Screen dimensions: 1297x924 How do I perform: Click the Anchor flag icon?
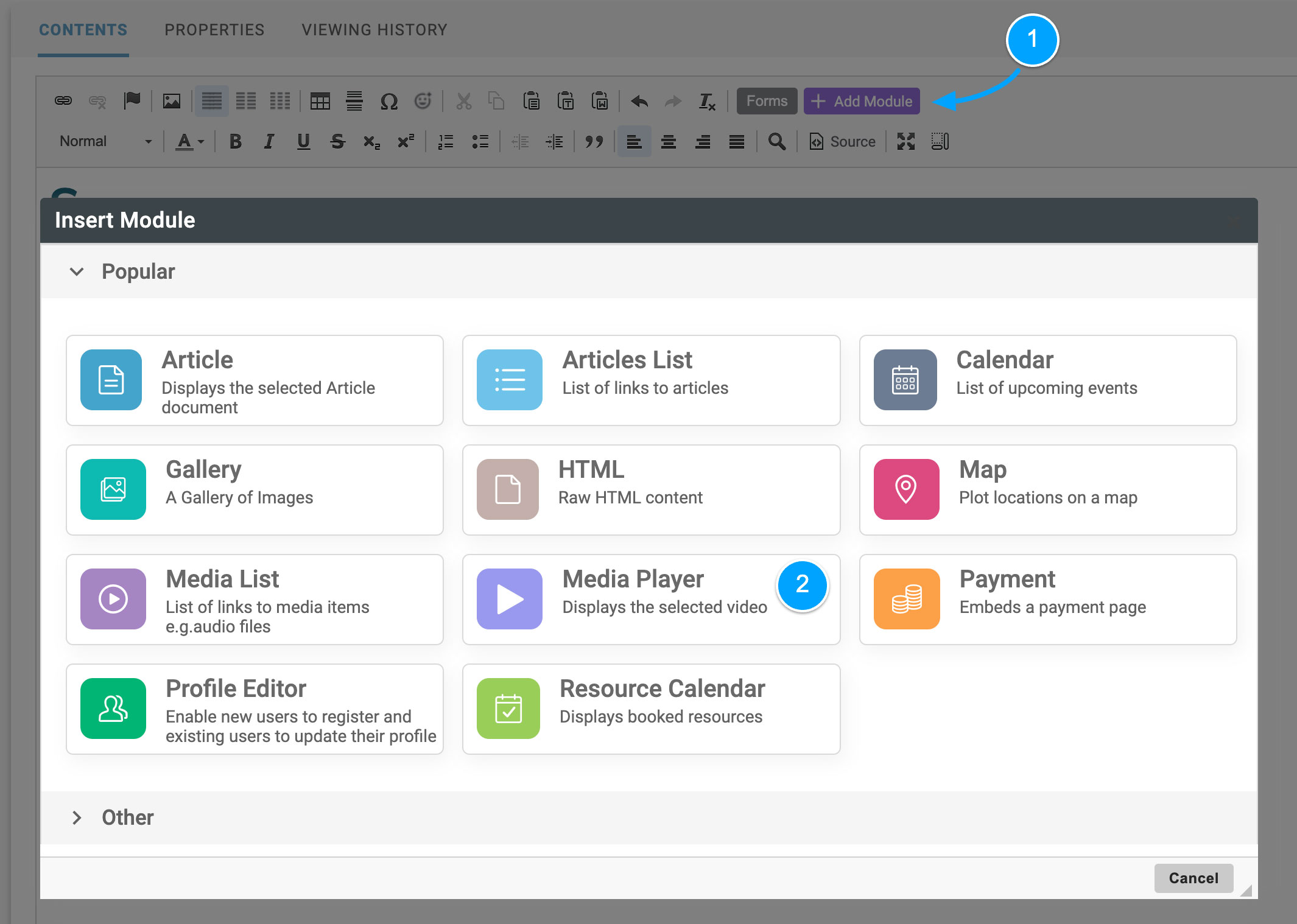(x=132, y=101)
